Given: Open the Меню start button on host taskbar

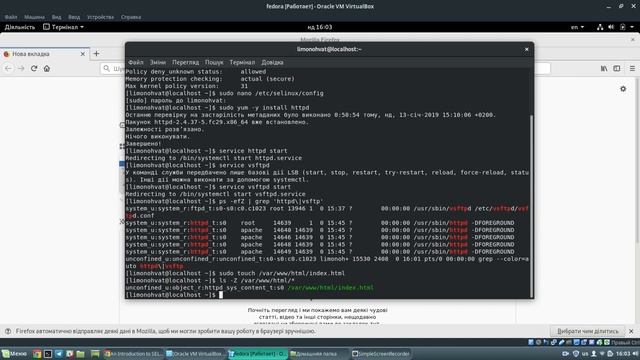Looking at the screenshot, I should point(14,354).
